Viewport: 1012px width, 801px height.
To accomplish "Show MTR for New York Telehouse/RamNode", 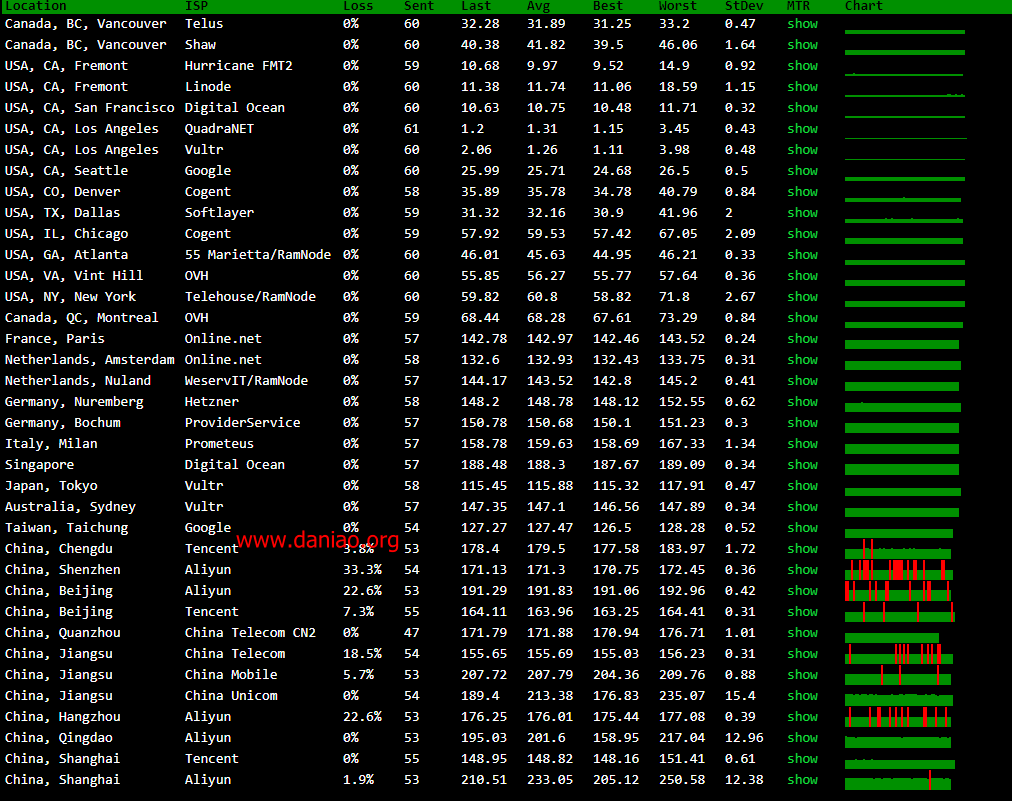I will click(802, 297).
